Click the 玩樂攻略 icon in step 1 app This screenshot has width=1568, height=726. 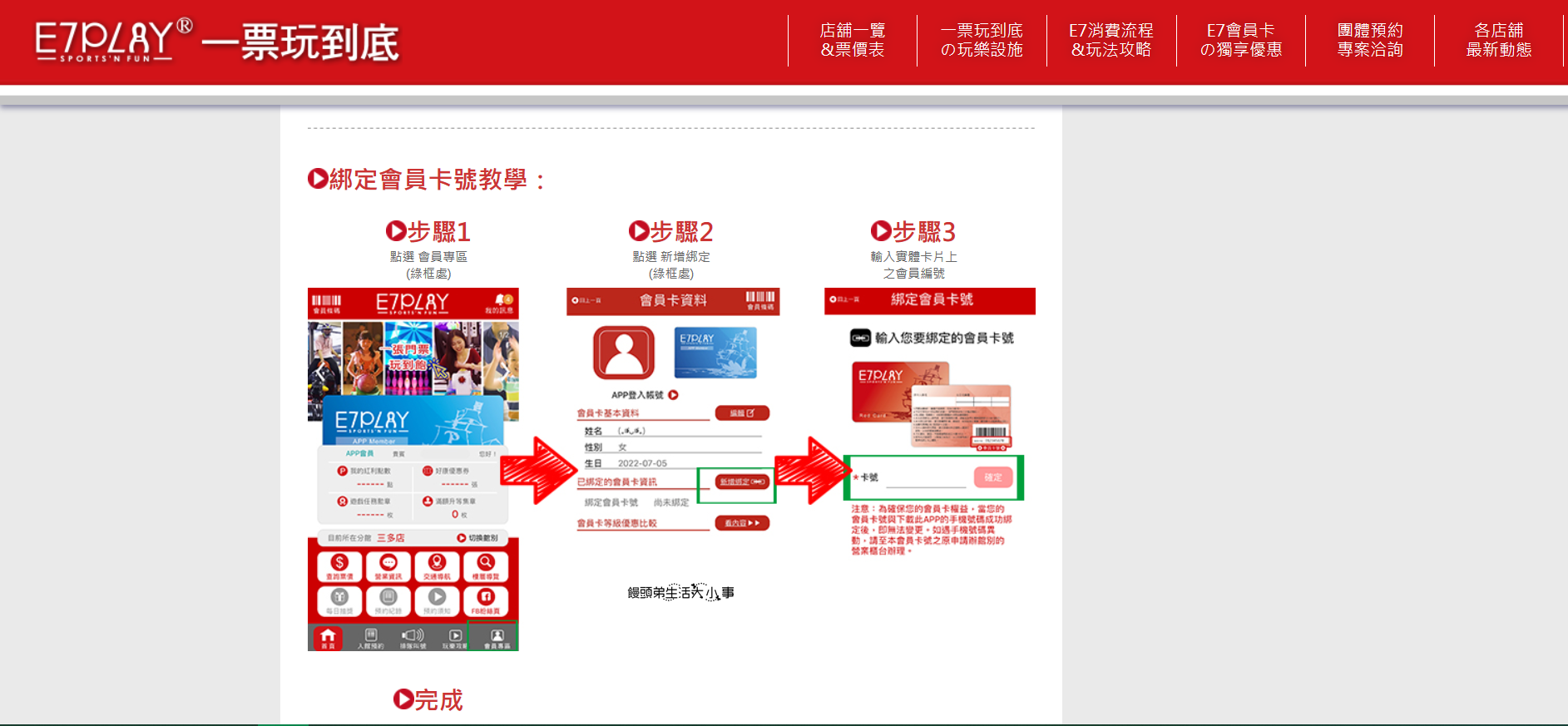455,638
